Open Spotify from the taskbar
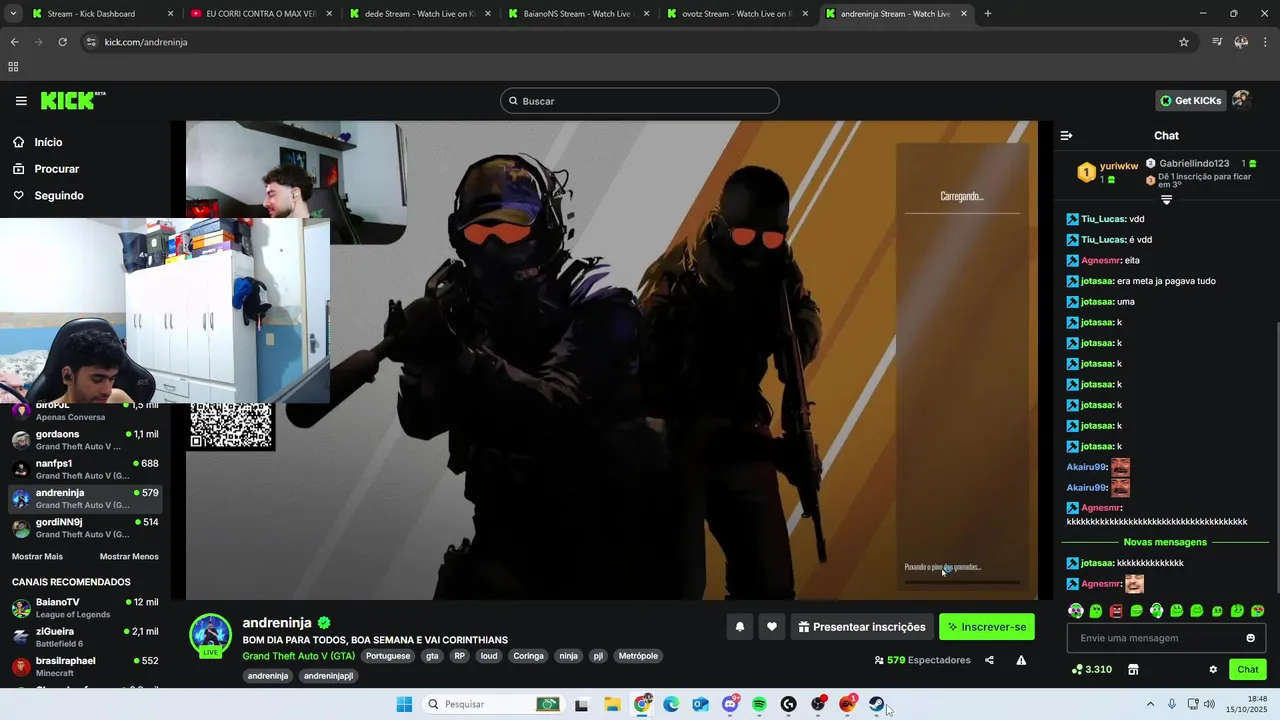Viewport: 1280px width, 720px height. coord(759,704)
